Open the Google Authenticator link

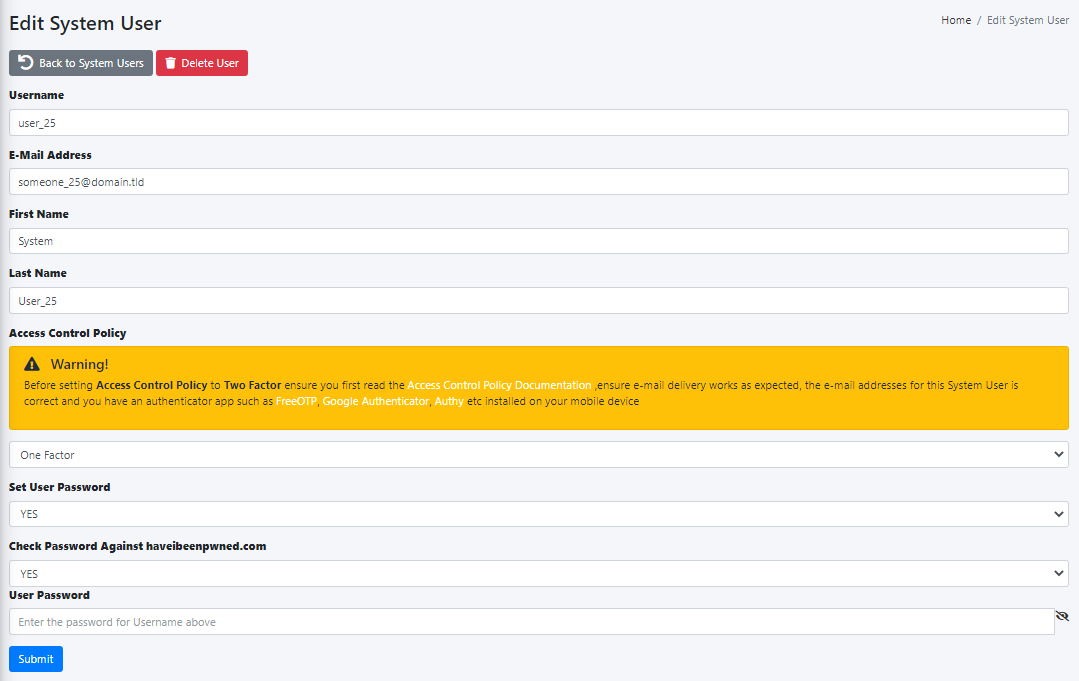point(376,401)
